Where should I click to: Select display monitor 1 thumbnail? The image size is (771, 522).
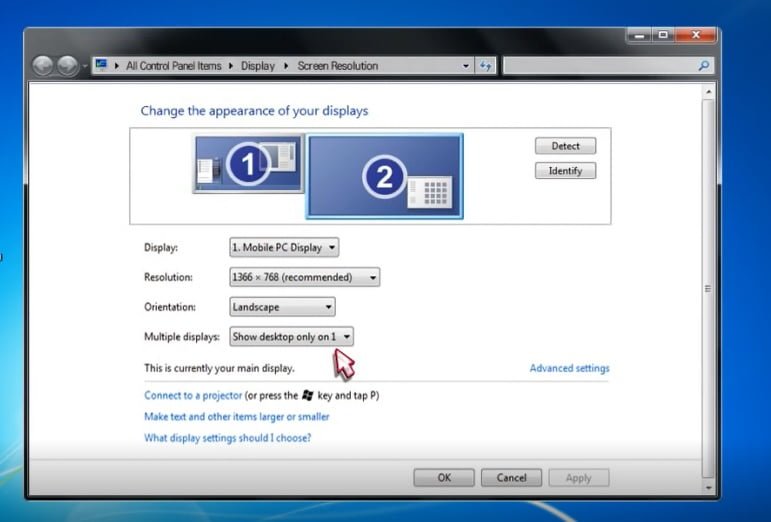[x=248, y=165]
